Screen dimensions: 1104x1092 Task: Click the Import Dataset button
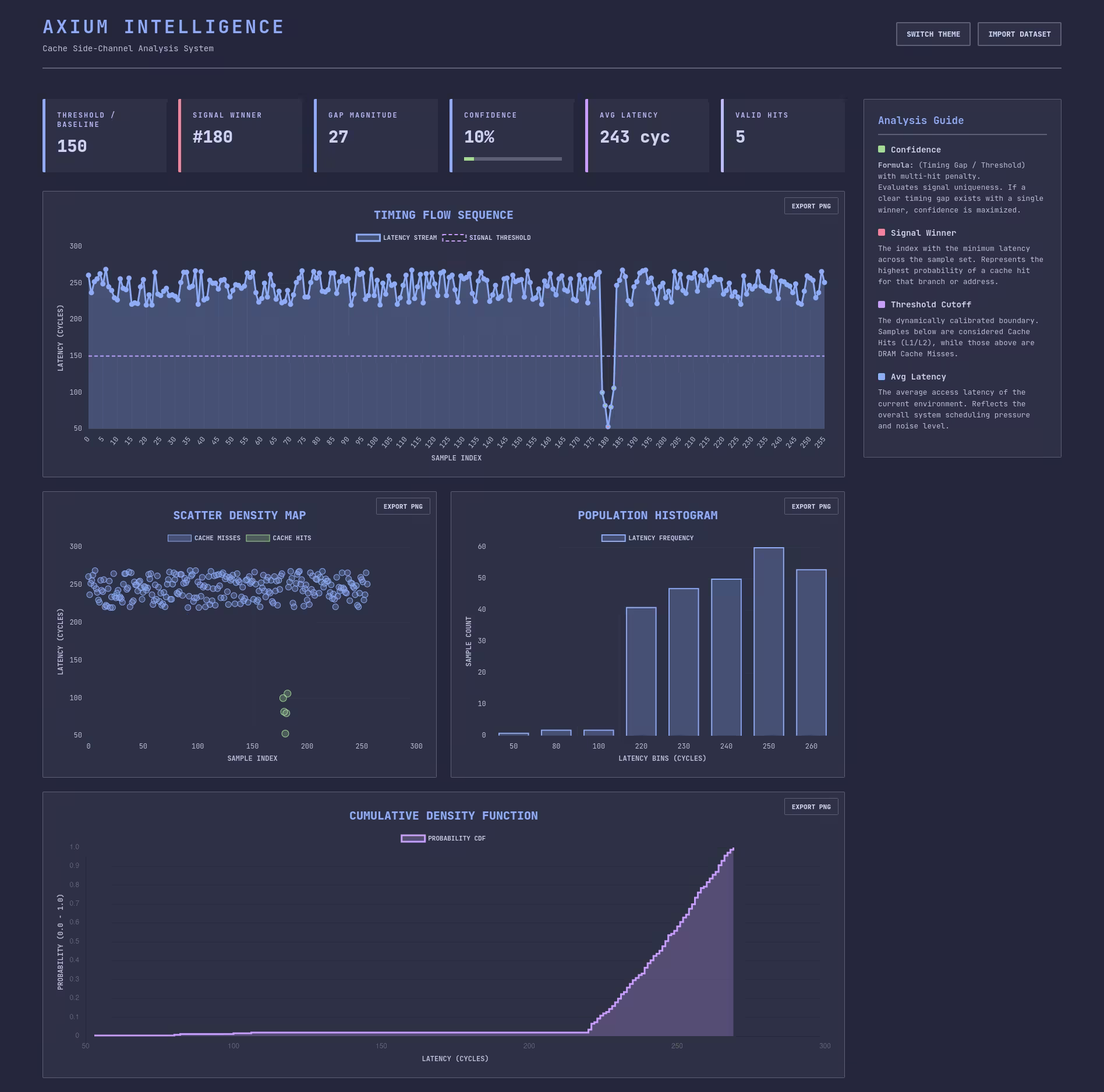click(1019, 34)
